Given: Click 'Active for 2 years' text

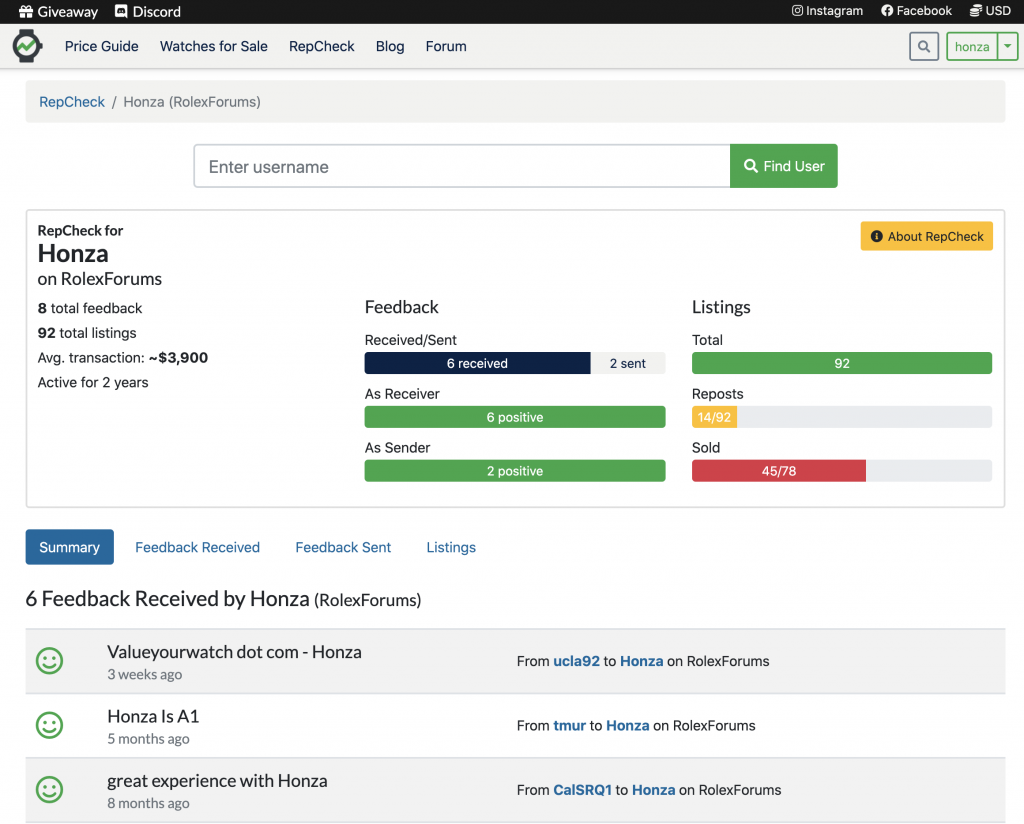Looking at the screenshot, I should pyautogui.click(x=93, y=383).
